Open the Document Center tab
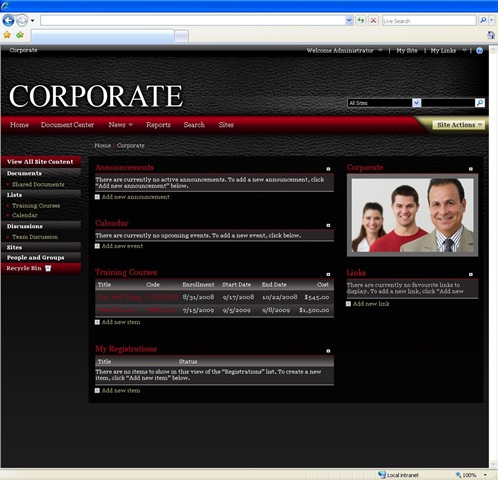 (x=67, y=125)
